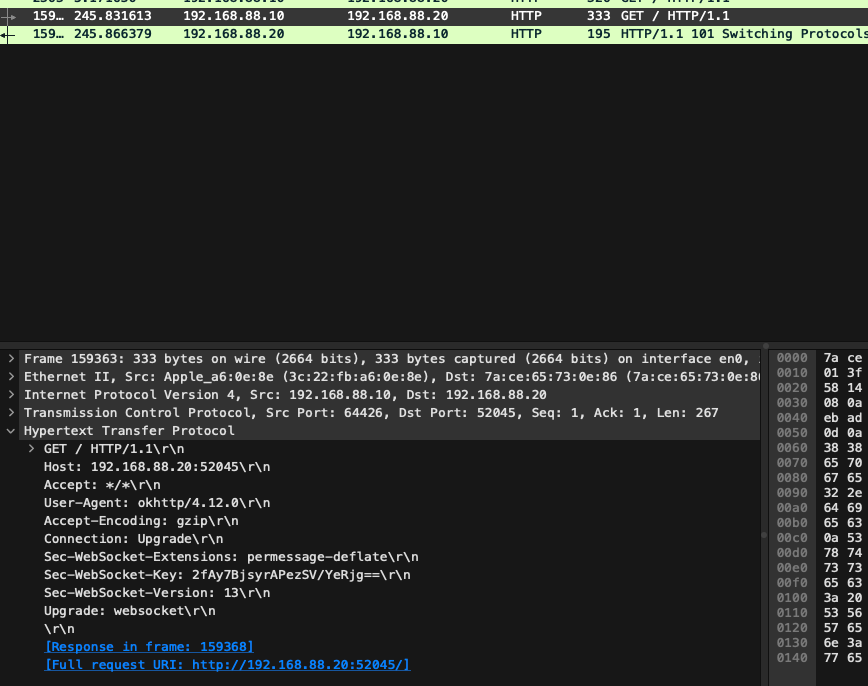This screenshot has width=868, height=686.
Task: Select the User-Agent okhttp/4.12.0 line
Action: [157, 503]
